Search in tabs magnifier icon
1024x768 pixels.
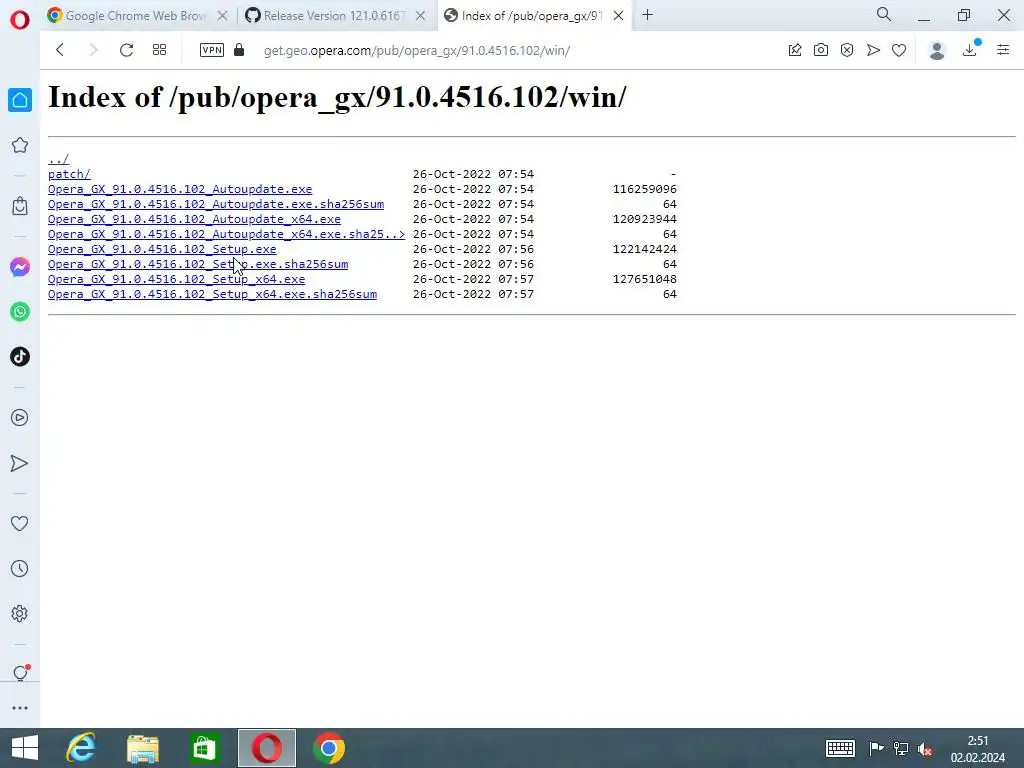[x=884, y=14]
